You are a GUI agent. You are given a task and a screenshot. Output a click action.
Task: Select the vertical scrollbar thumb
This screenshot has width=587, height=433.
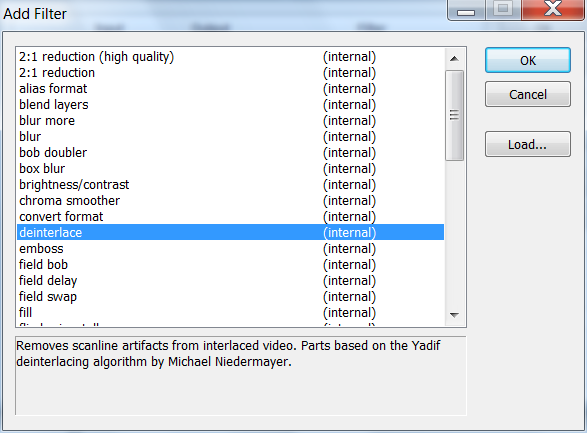click(x=454, y=115)
